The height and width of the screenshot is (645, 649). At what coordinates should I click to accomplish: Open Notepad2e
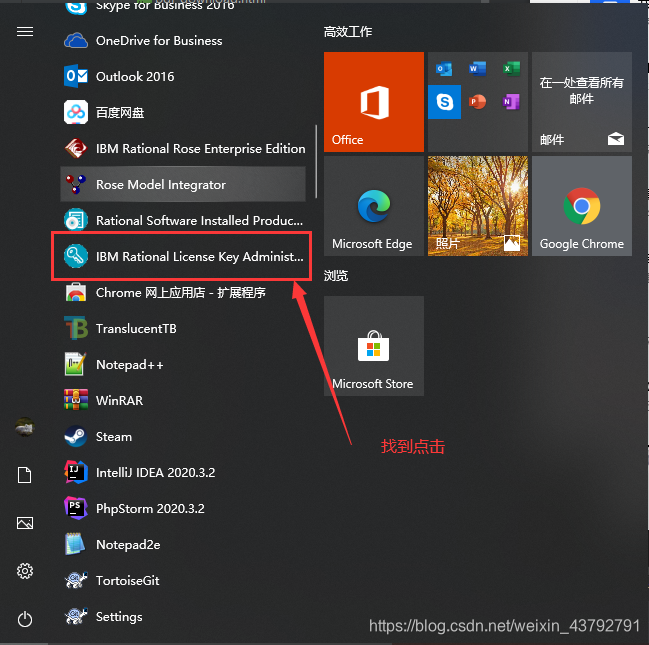[183, 544]
